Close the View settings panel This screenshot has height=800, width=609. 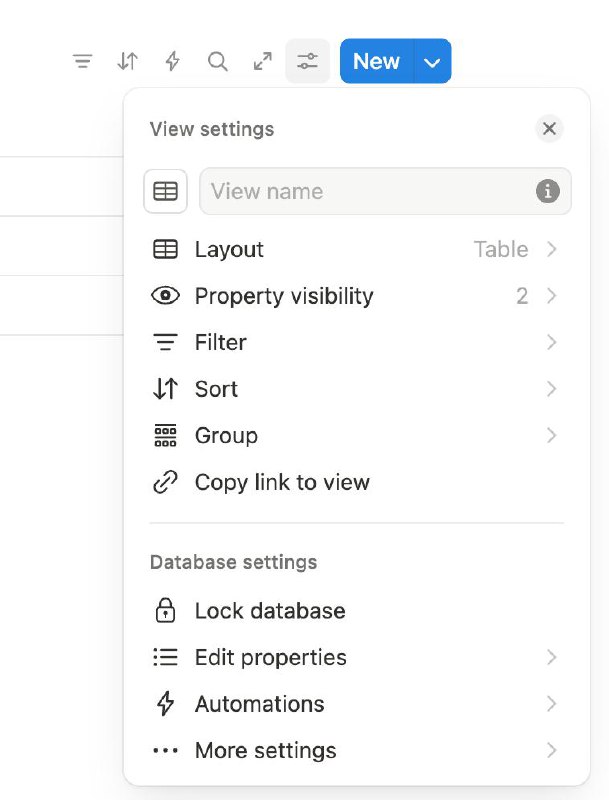coord(549,129)
